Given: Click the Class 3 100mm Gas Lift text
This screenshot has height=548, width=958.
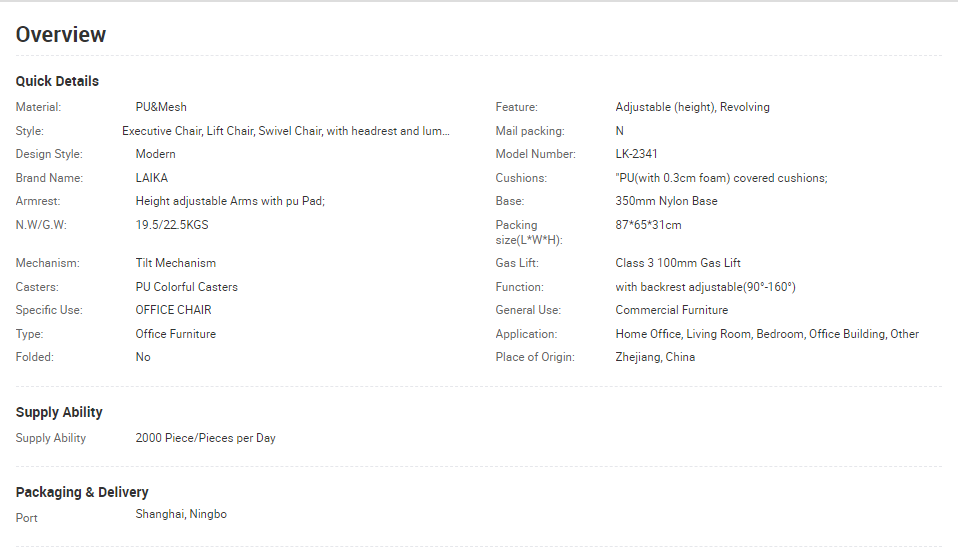Looking at the screenshot, I should (x=678, y=263).
